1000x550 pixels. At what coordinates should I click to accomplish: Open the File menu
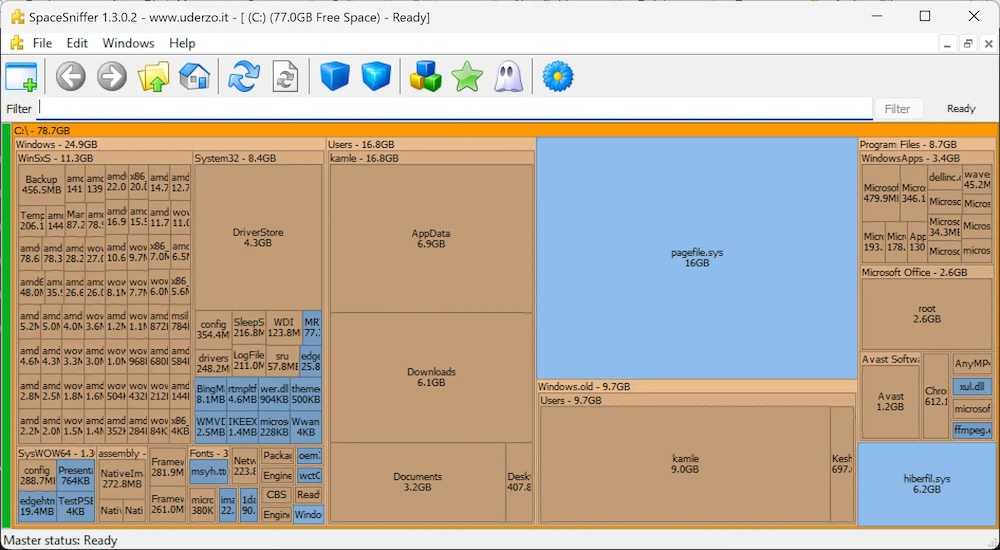(x=42, y=43)
